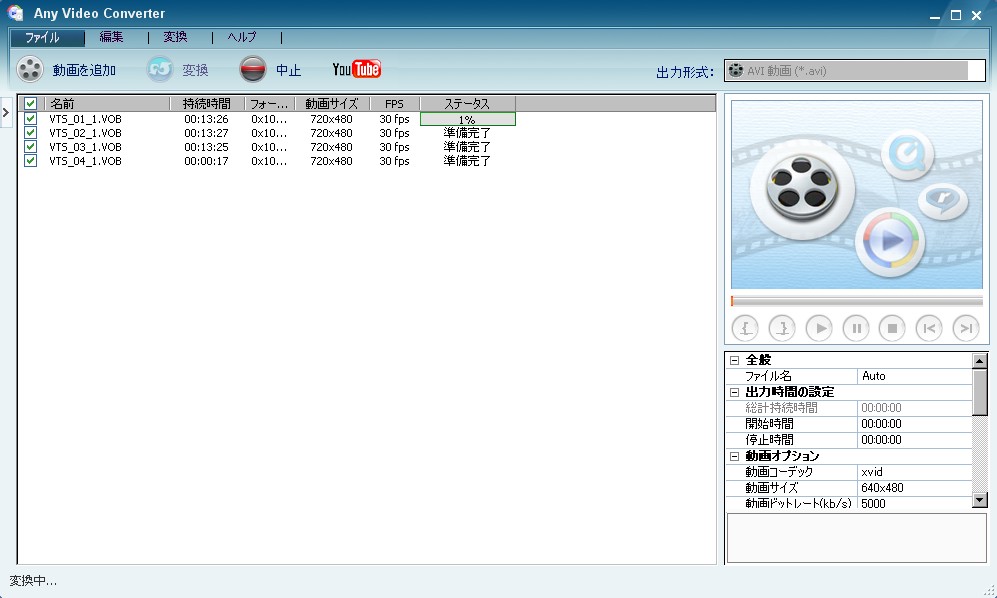Click the properties panel scrollbar thumb

point(980,391)
